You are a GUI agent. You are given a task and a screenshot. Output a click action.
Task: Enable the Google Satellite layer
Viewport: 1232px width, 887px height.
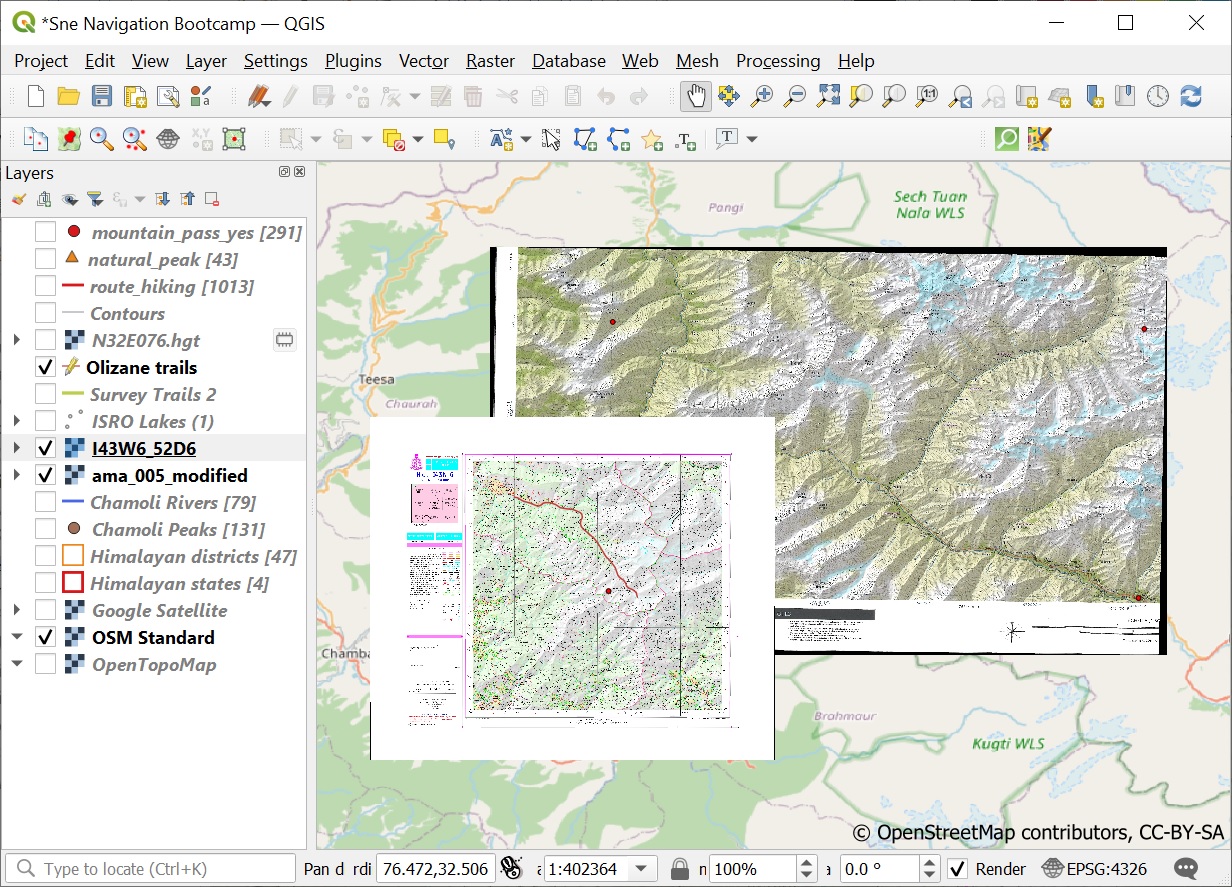pyautogui.click(x=45, y=610)
